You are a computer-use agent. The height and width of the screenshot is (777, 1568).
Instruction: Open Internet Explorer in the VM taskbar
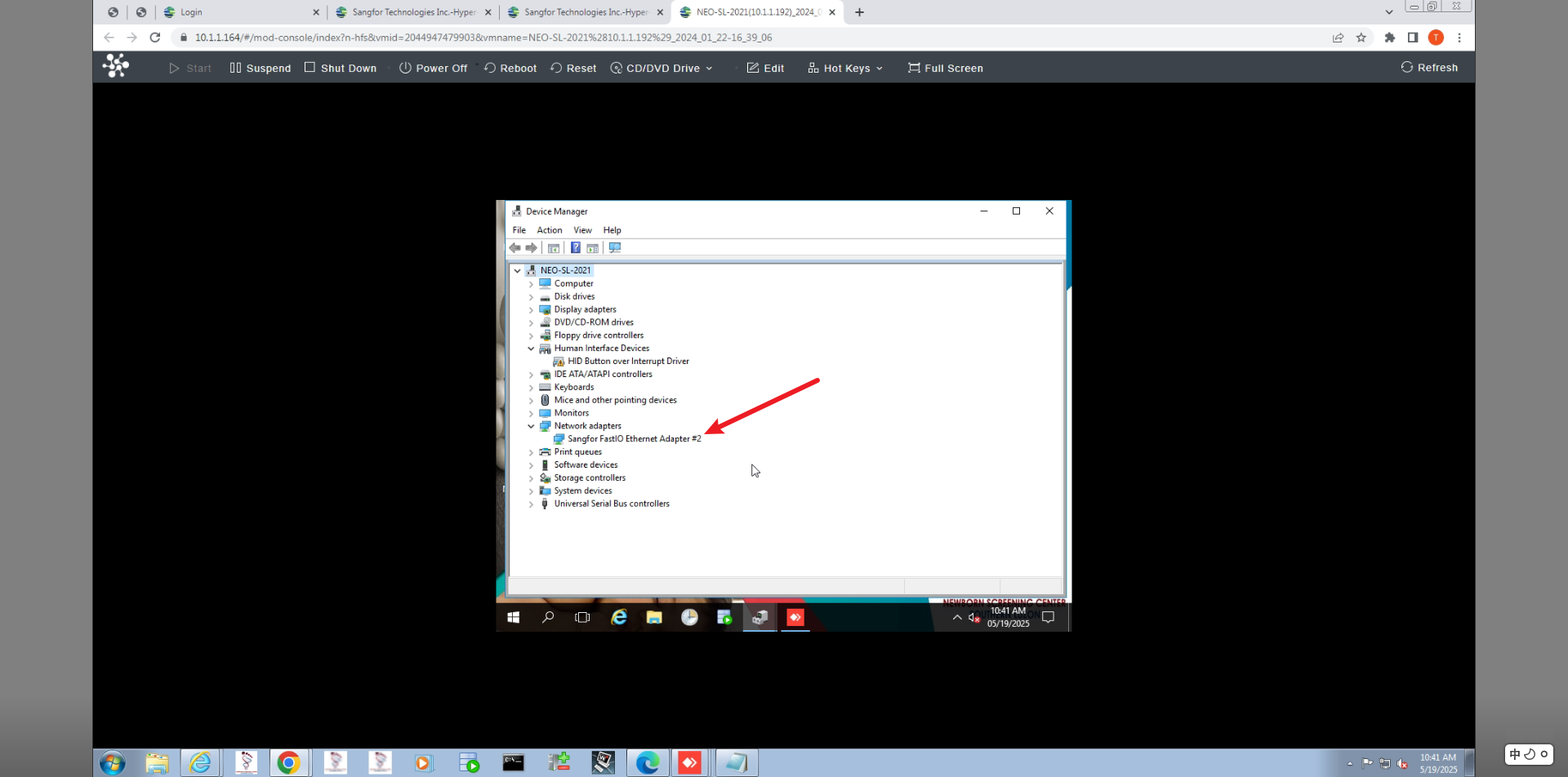coord(619,618)
